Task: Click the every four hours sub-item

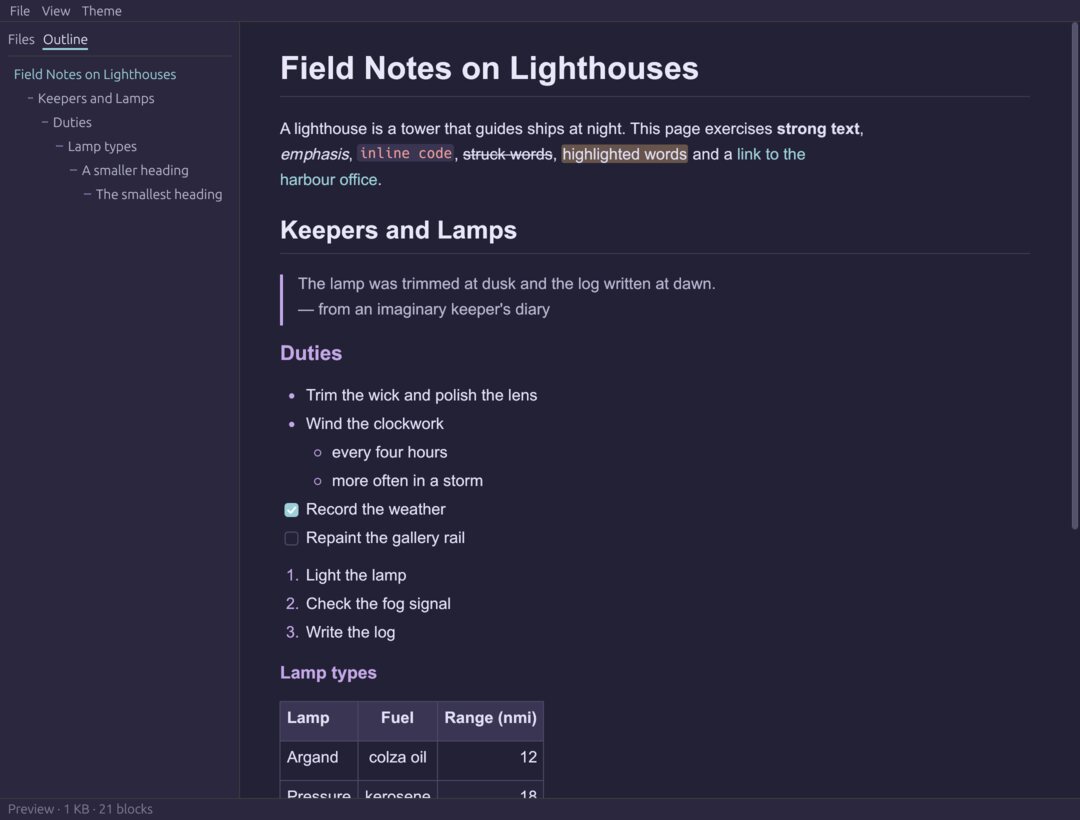Action: click(x=389, y=452)
